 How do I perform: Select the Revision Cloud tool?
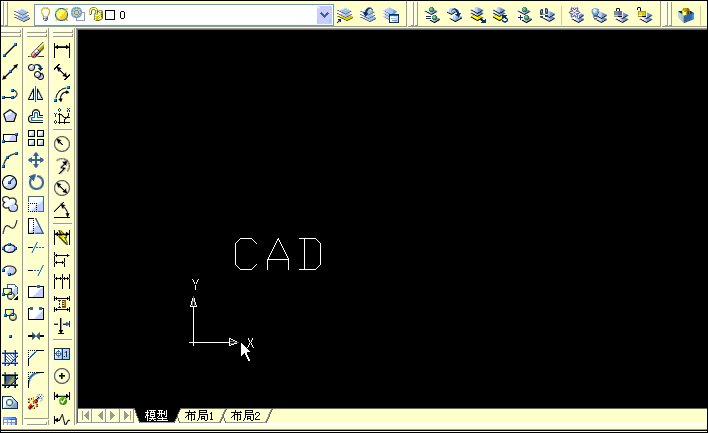pos(10,204)
